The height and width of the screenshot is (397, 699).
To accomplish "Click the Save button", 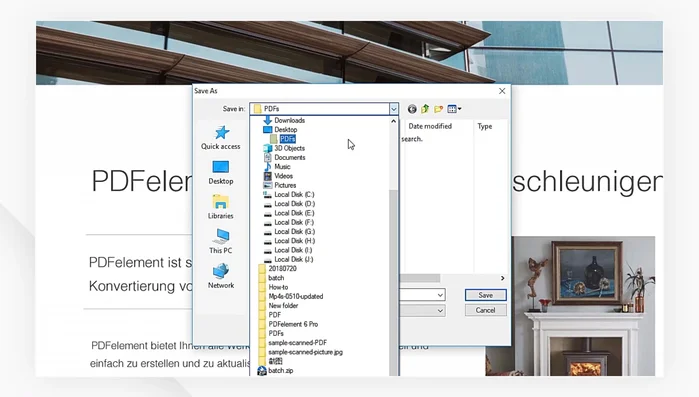I will click(x=485, y=295).
